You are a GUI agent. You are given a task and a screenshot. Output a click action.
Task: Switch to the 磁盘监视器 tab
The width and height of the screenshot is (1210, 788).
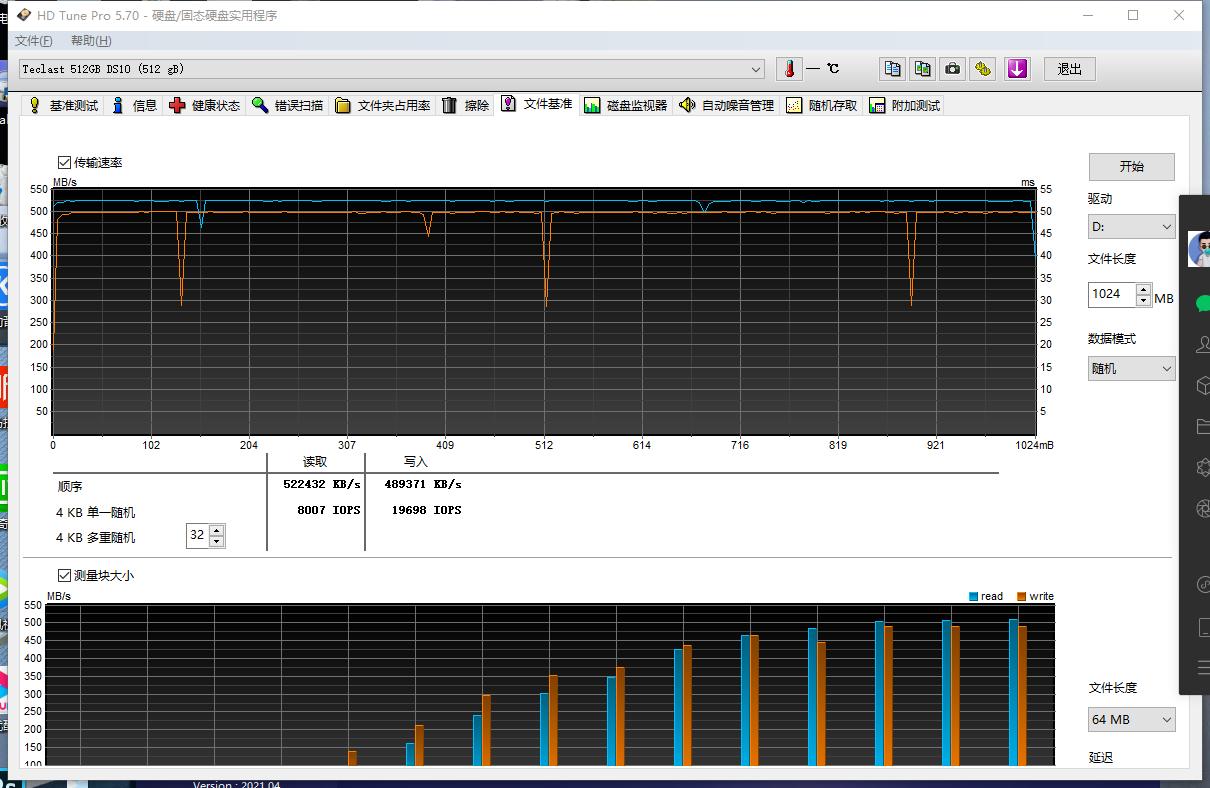pos(626,105)
